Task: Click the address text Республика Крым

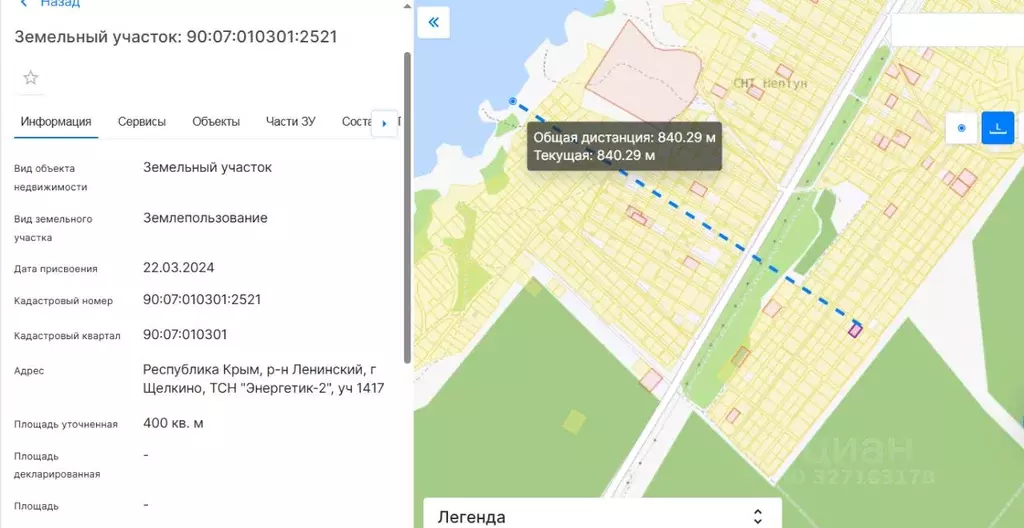Action: pyautogui.click(x=202, y=370)
